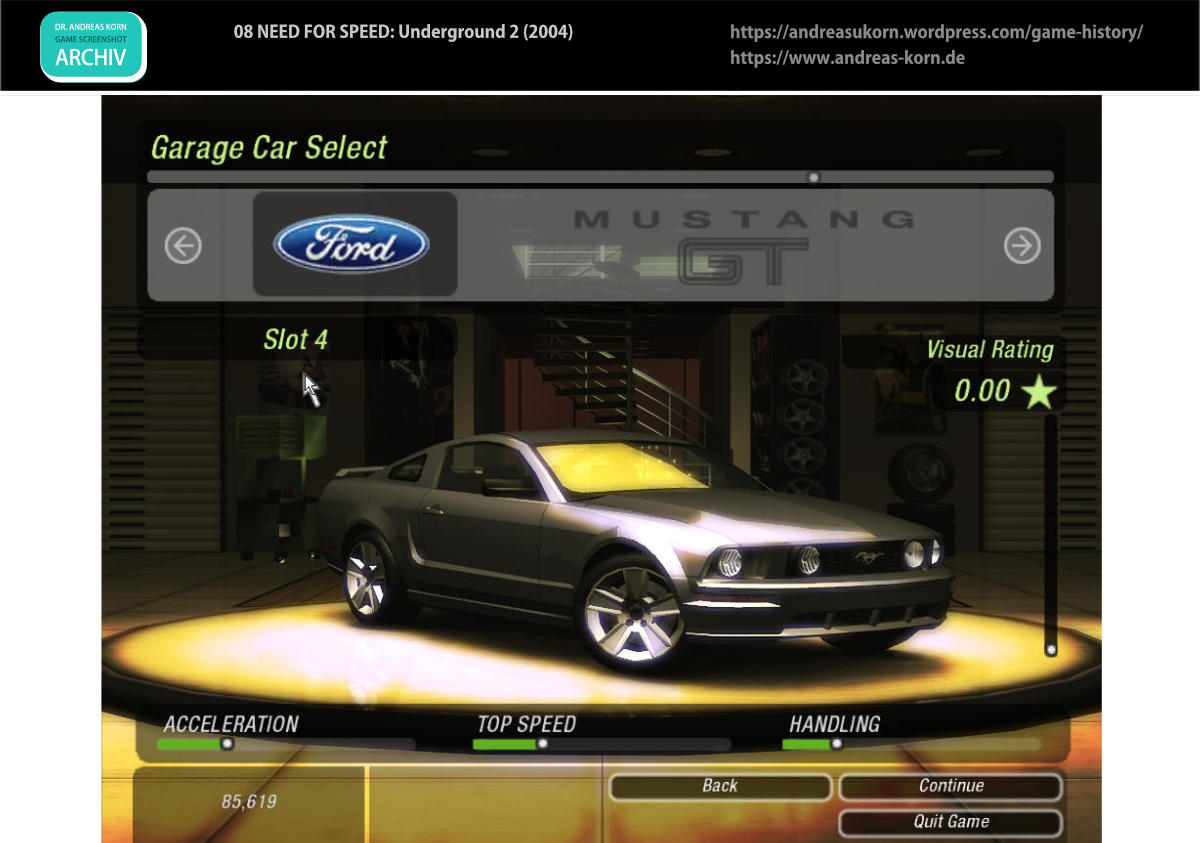Screen dimensions: 1200x843
Task: Click the Garage Car Select title
Action: coord(268,148)
